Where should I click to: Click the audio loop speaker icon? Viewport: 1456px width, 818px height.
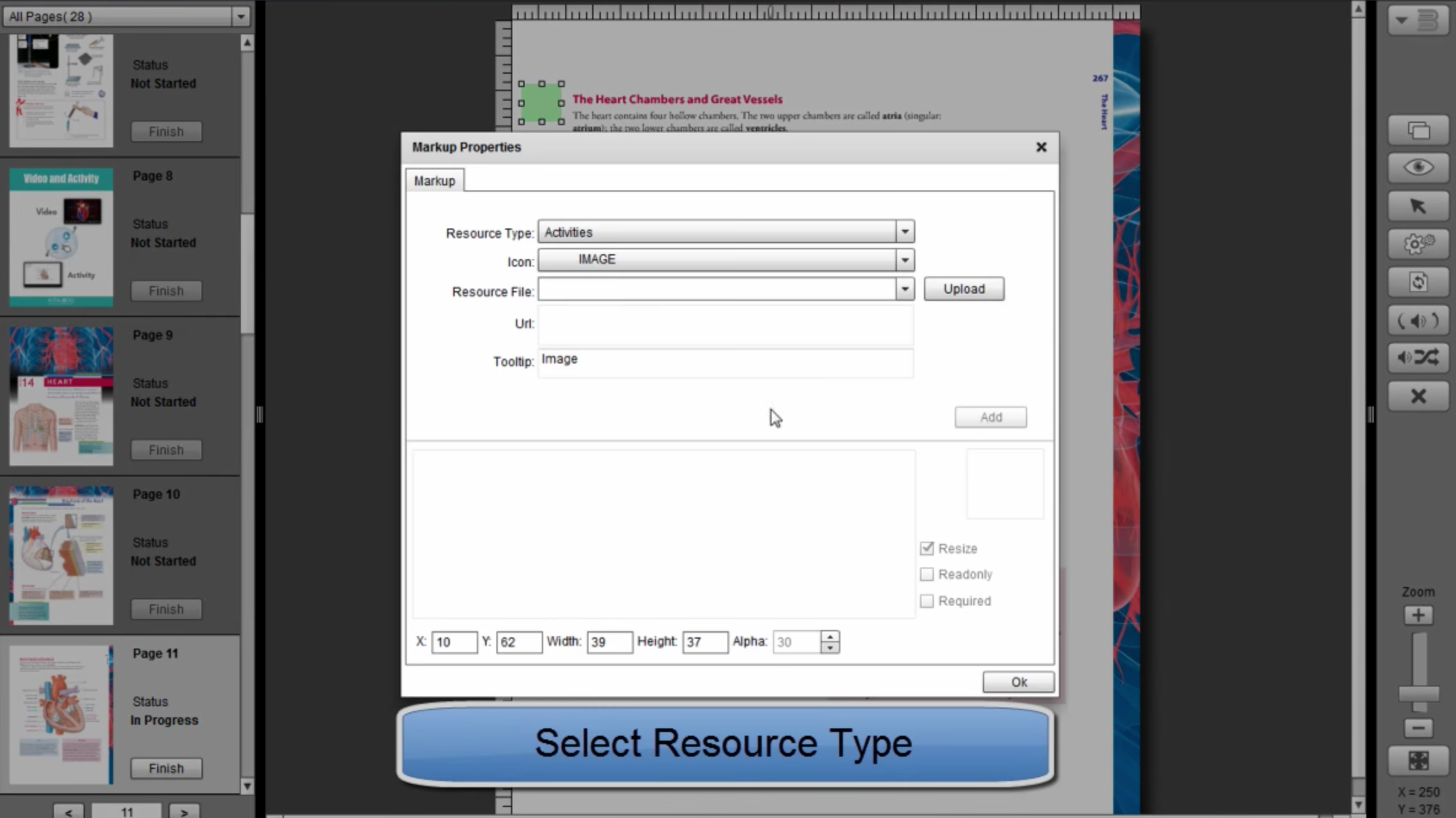tap(1418, 321)
